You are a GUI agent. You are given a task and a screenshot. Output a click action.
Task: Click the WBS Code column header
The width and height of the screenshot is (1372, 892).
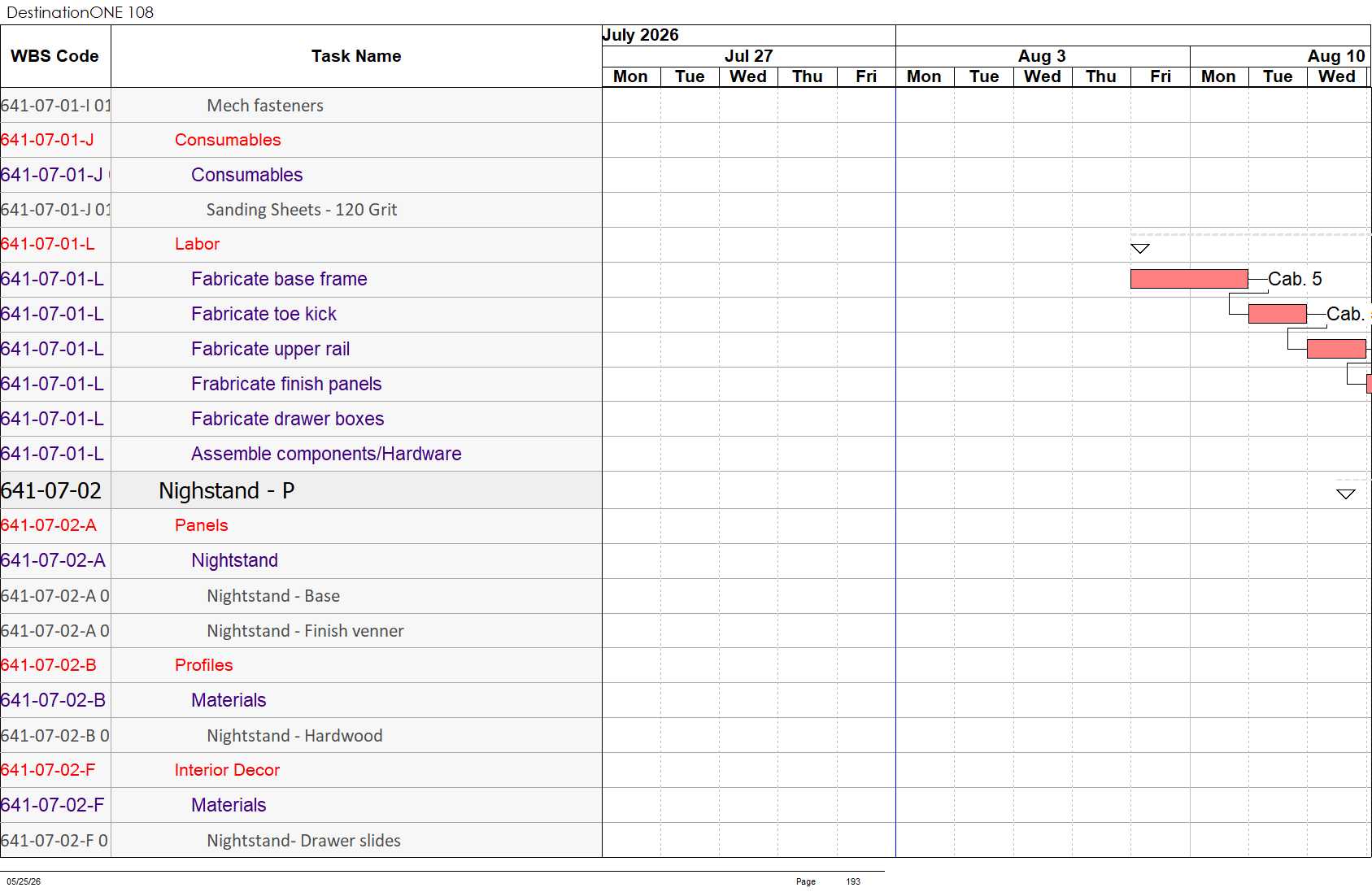tap(54, 56)
